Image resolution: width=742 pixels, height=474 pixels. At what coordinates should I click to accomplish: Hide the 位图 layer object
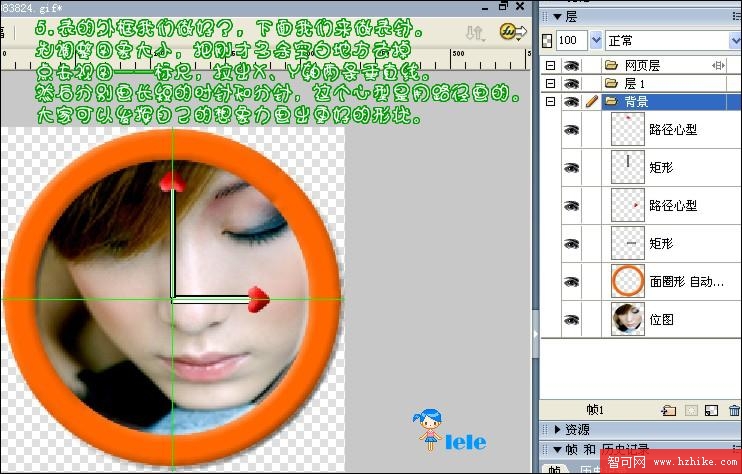pyautogui.click(x=571, y=319)
